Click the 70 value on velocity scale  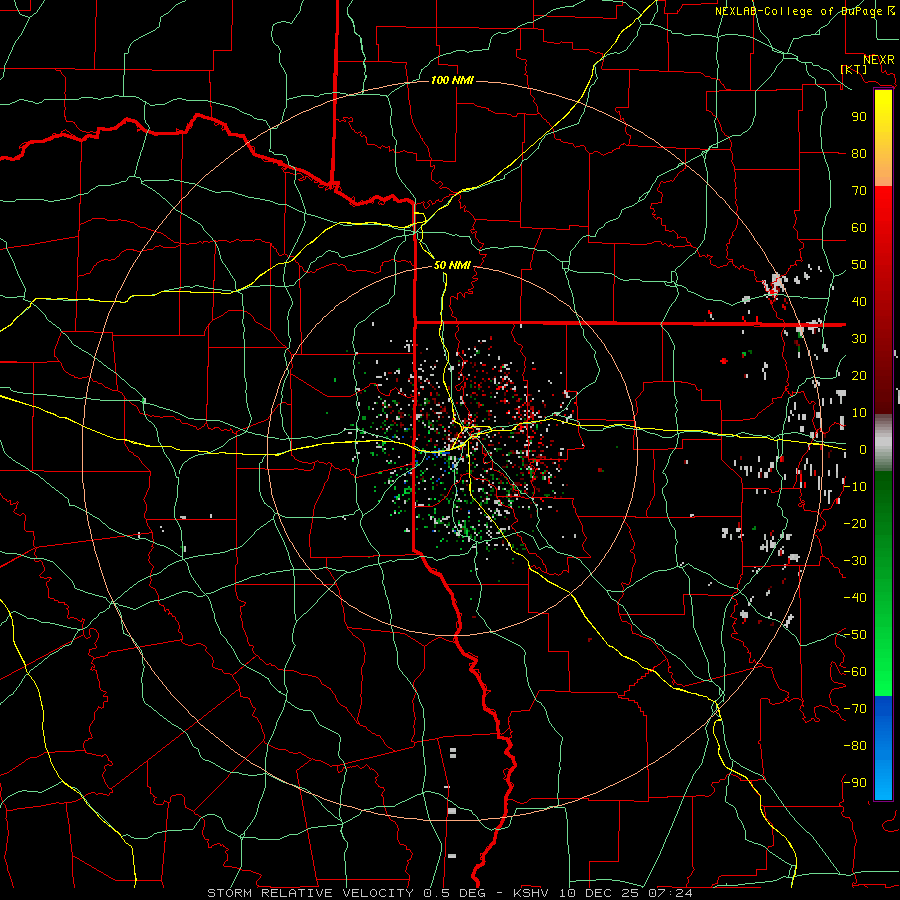tap(859, 191)
